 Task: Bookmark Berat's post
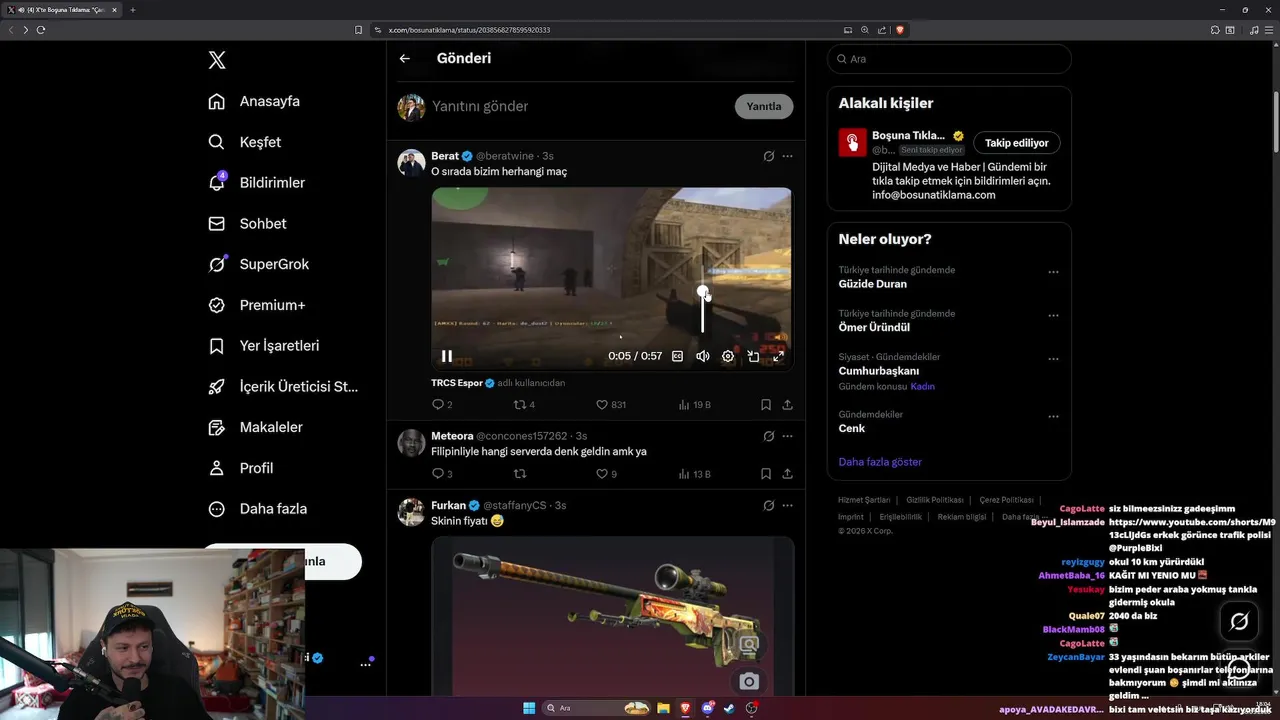tap(765, 405)
